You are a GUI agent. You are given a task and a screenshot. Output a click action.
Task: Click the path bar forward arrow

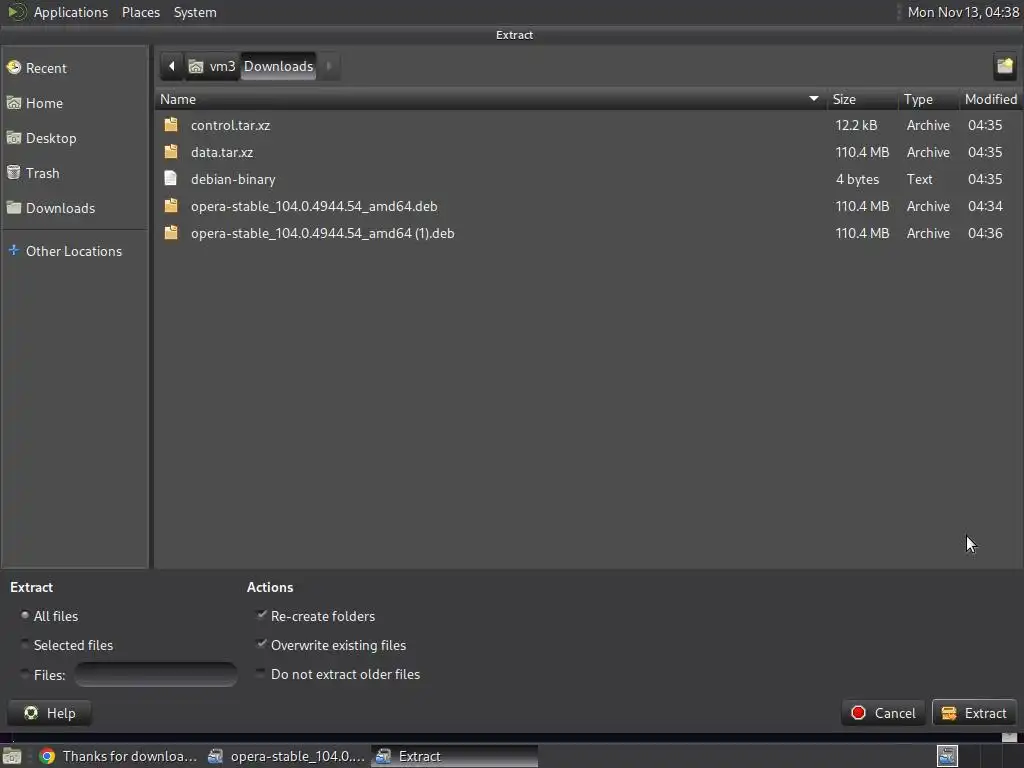click(x=329, y=66)
